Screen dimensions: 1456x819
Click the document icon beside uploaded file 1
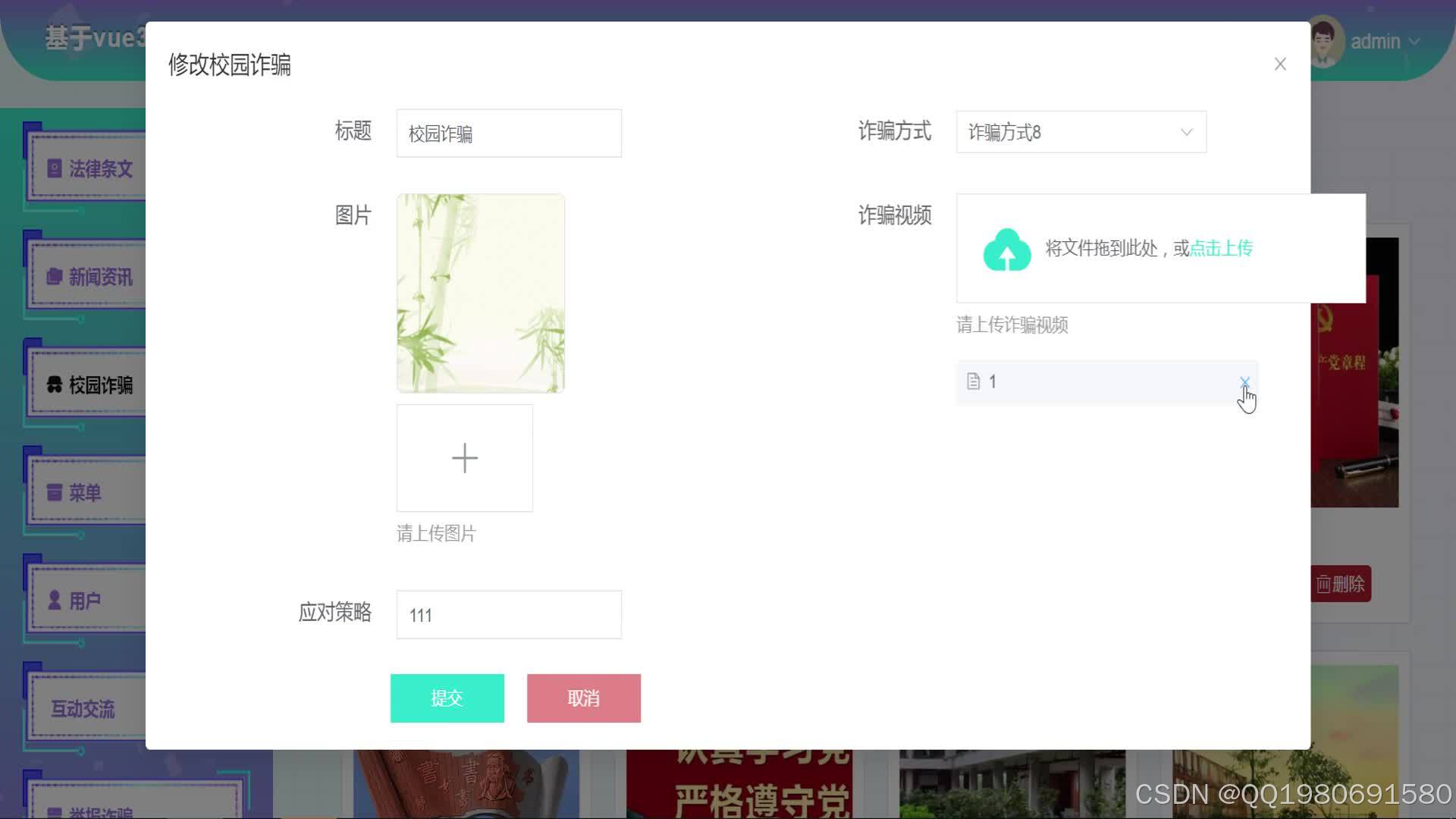(x=973, y=381)
